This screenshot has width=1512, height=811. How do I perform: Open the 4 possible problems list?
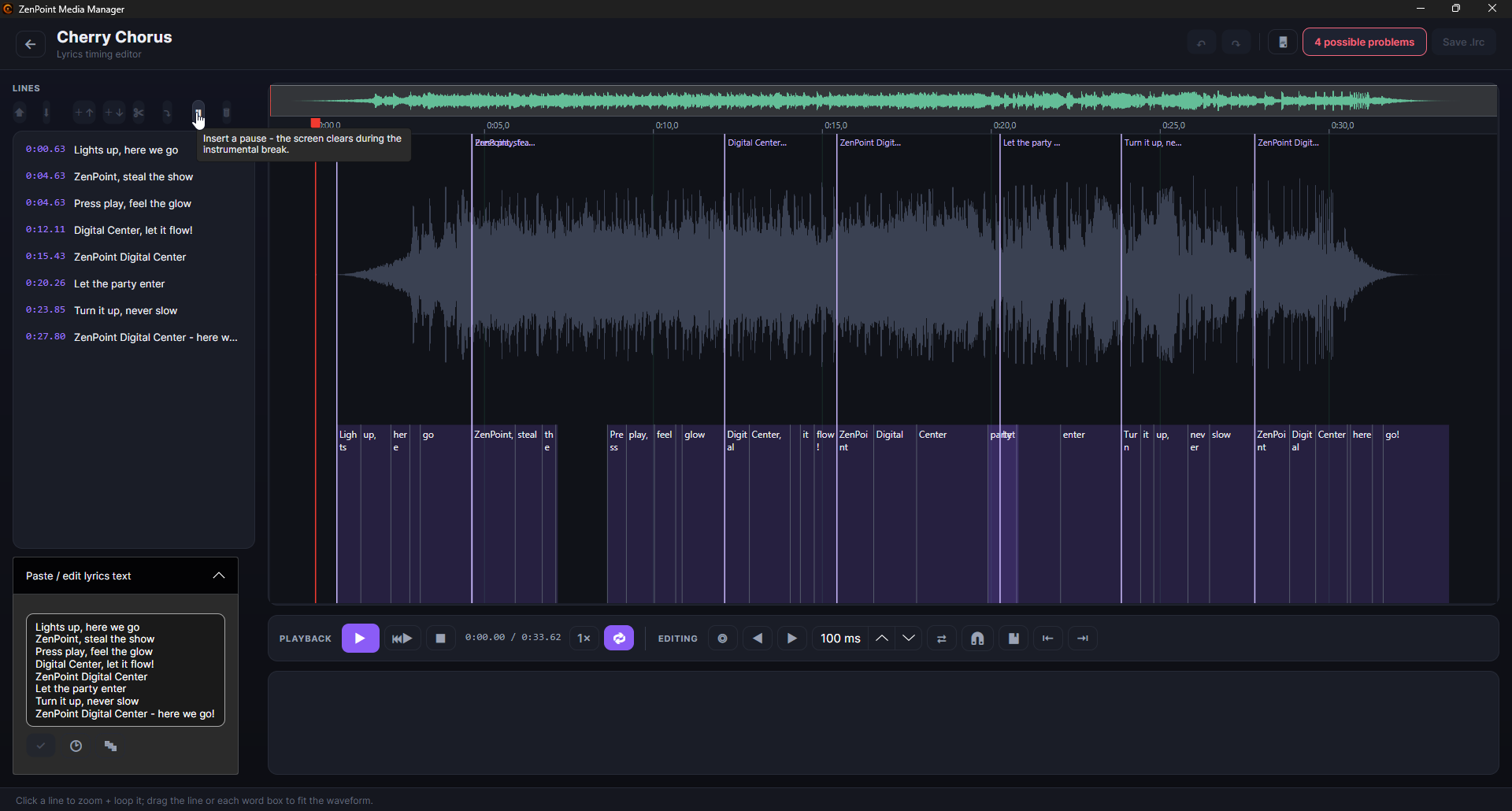click(x=1365, y=43)
